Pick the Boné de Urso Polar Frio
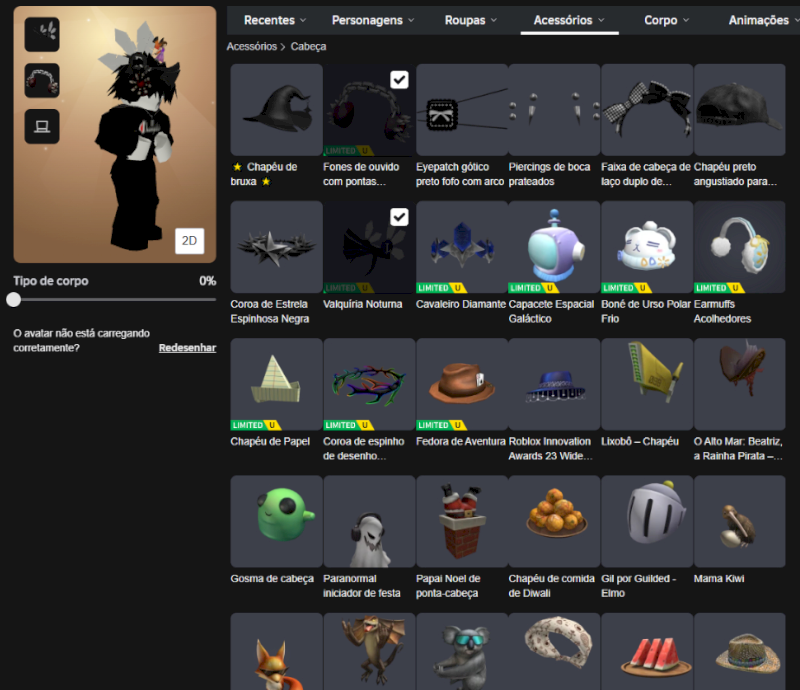The height and width of the screenshot is (690, 800). click(x=646, y=246)
